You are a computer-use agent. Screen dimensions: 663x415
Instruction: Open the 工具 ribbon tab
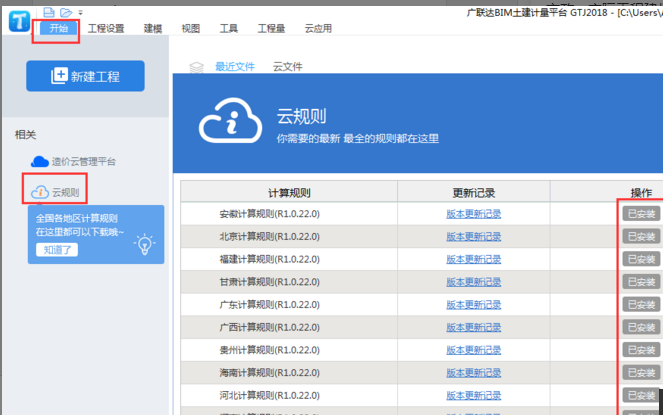[x=229, y=28]
